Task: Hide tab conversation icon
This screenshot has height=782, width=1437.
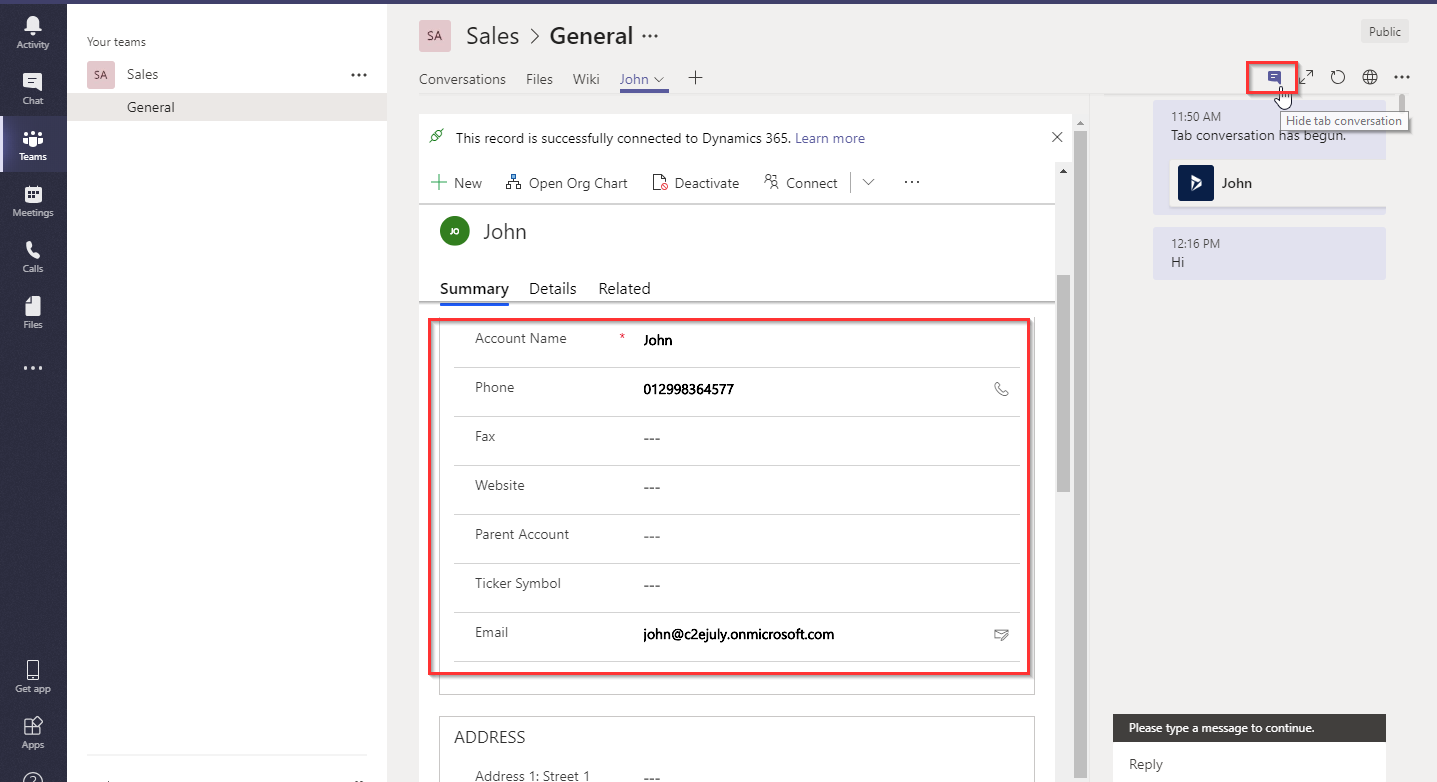Action: [x=1274, y=77]
